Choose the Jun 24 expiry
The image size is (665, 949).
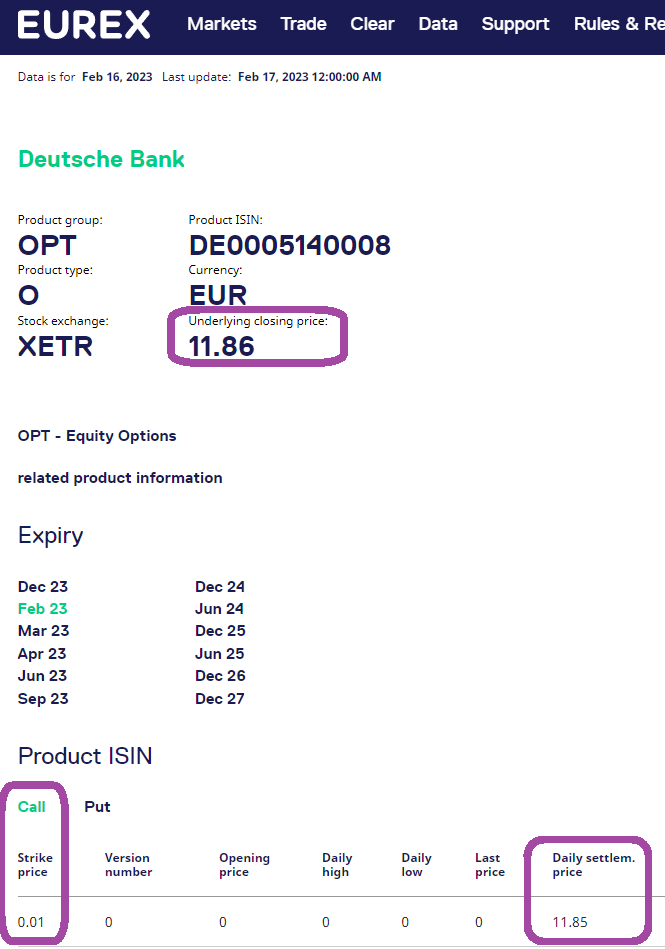click(220, 609)
